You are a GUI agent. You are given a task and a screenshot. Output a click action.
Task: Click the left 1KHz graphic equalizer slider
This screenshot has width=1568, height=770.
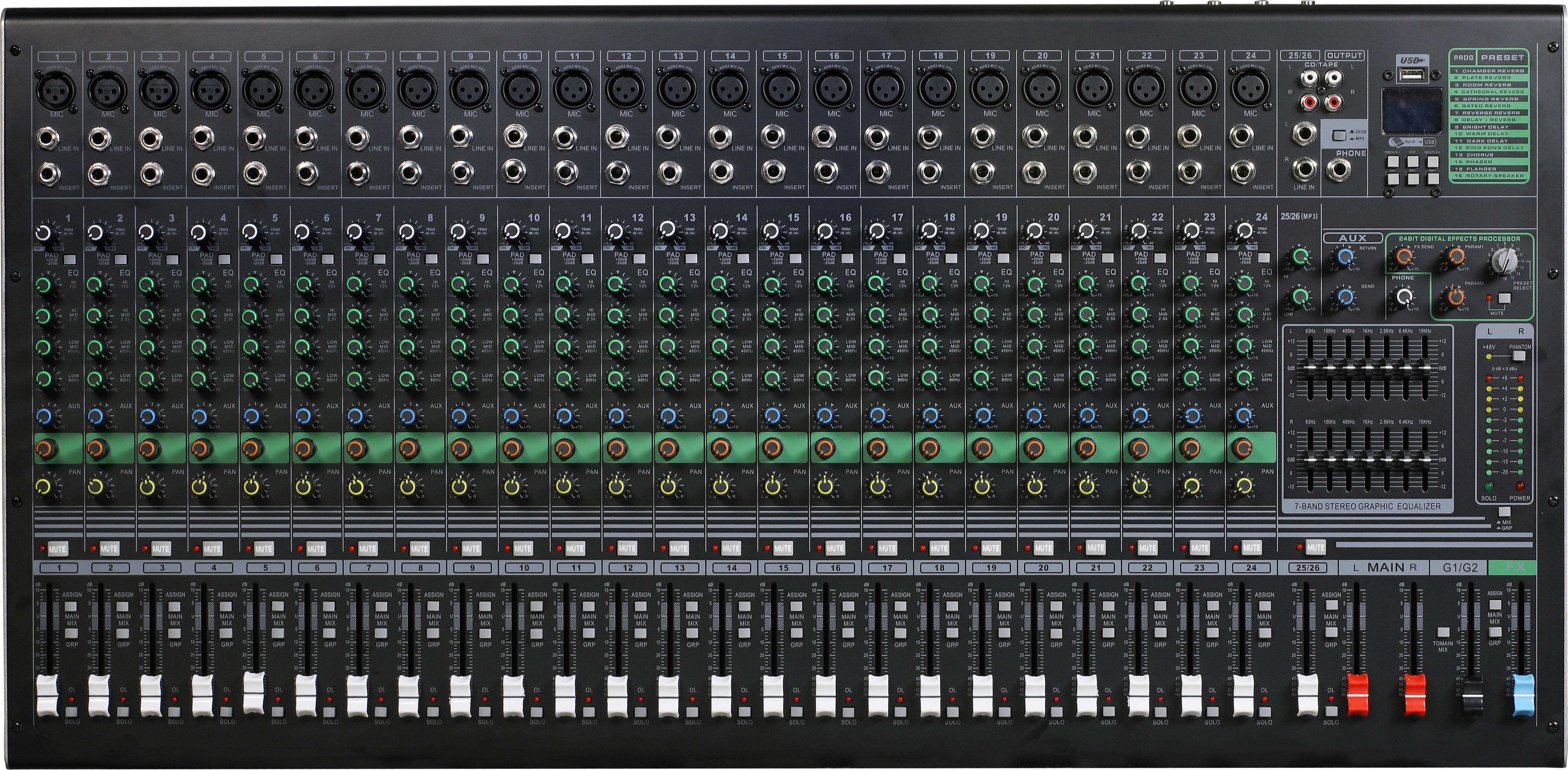tap(1368, 368)
